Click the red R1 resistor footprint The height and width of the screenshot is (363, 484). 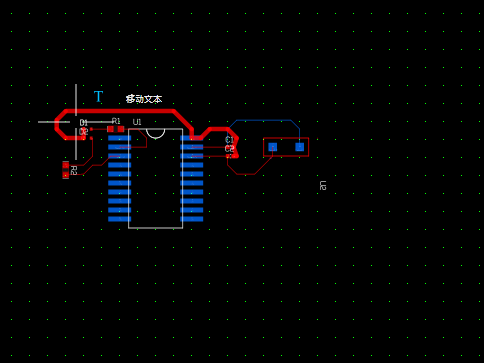coord(116,129)
